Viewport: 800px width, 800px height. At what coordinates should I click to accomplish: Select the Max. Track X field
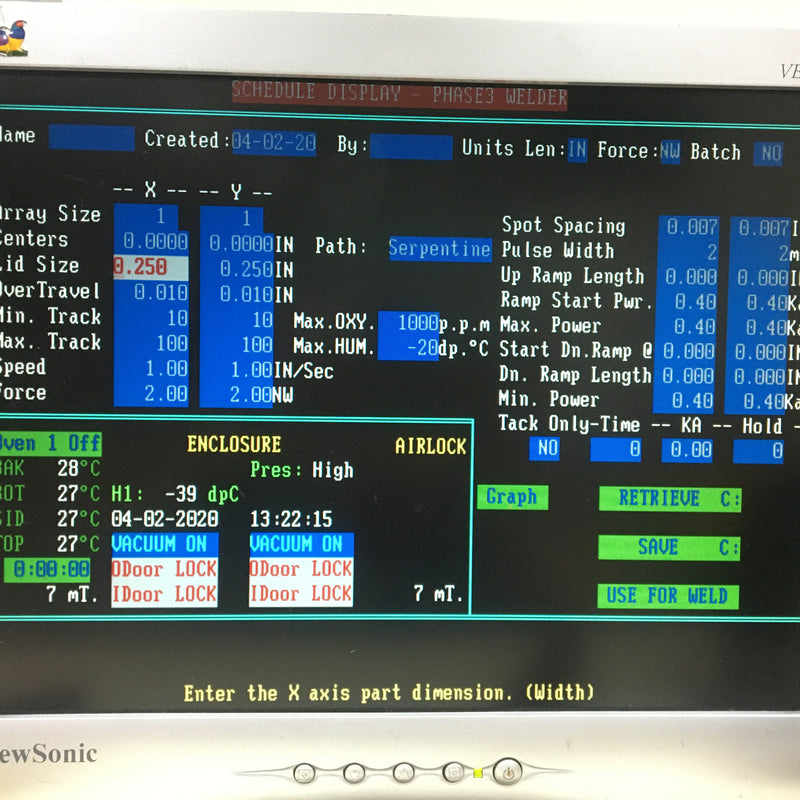pyautogui.click(x=152, y=343)
